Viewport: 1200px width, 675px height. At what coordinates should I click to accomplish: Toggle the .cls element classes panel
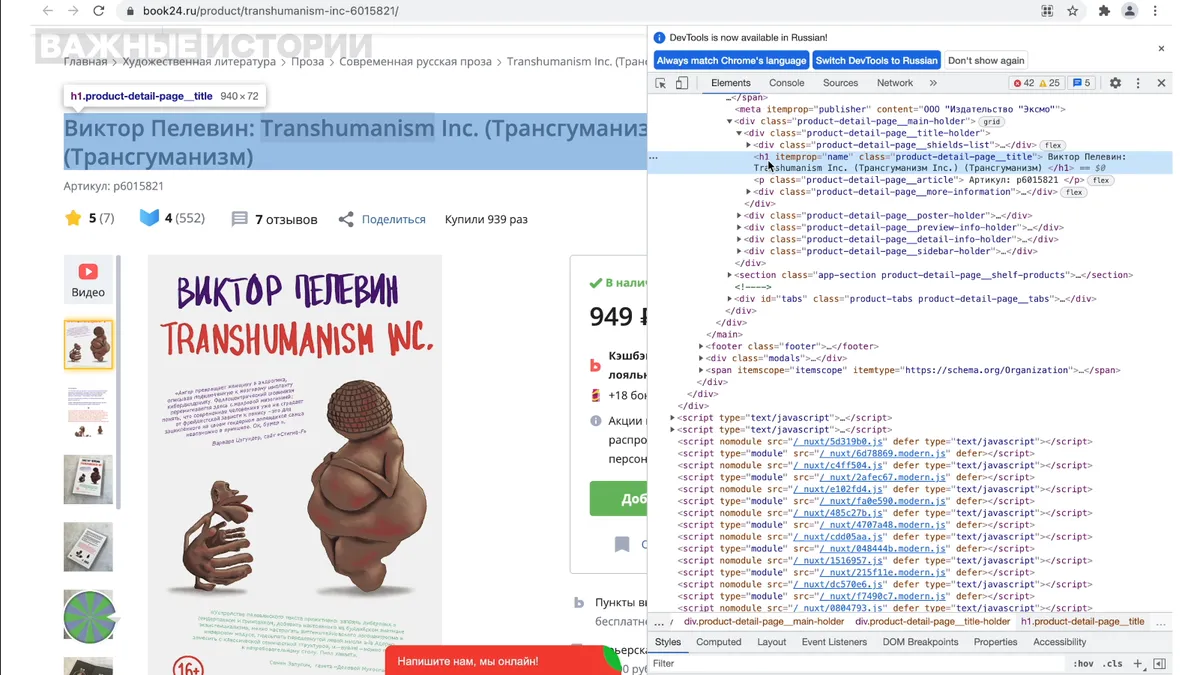click(x=1113, y=664)
